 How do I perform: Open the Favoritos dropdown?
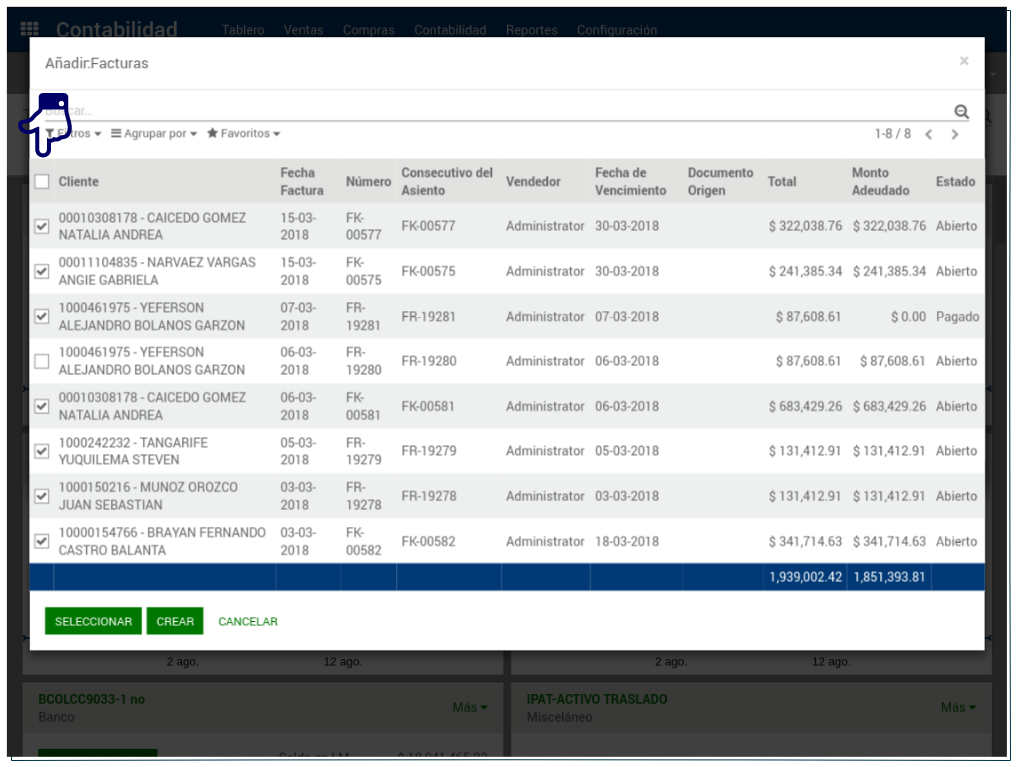tap(243, 134)
